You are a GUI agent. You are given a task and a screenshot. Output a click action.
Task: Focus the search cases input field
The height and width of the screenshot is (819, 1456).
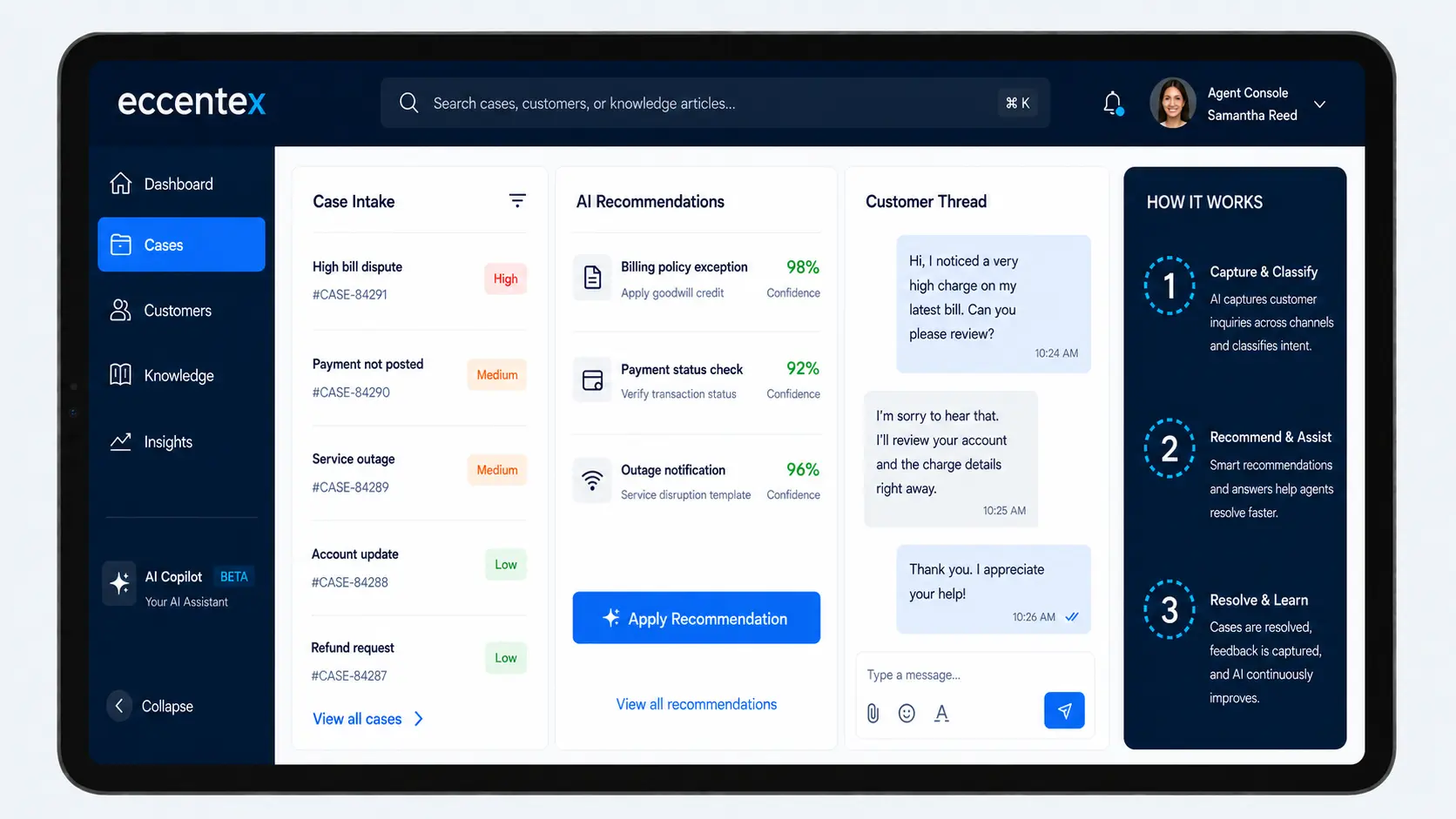[x=714, y=103]
